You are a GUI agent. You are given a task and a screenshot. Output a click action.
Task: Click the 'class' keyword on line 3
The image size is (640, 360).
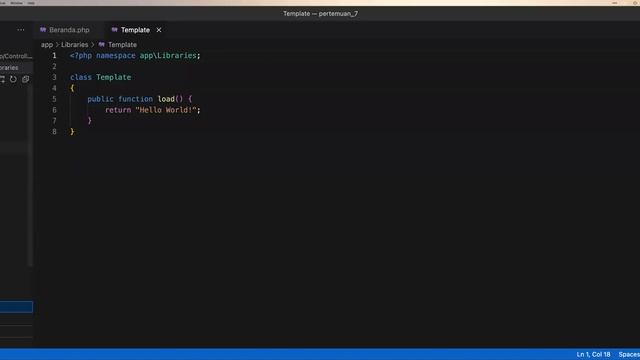click(81, 77)
